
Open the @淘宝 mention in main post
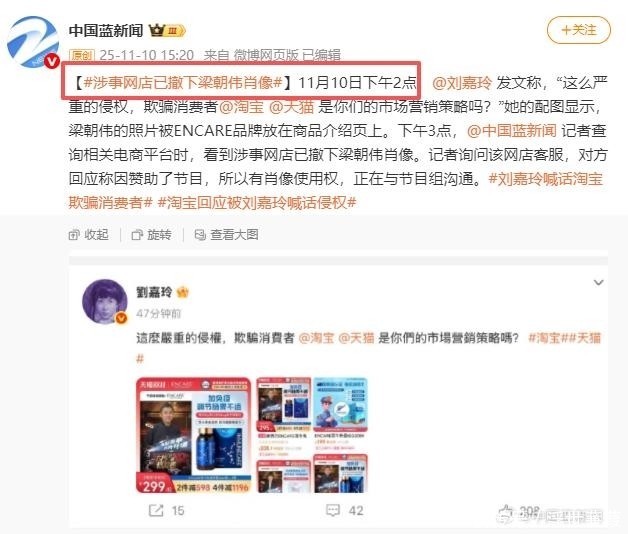[242, 107]
